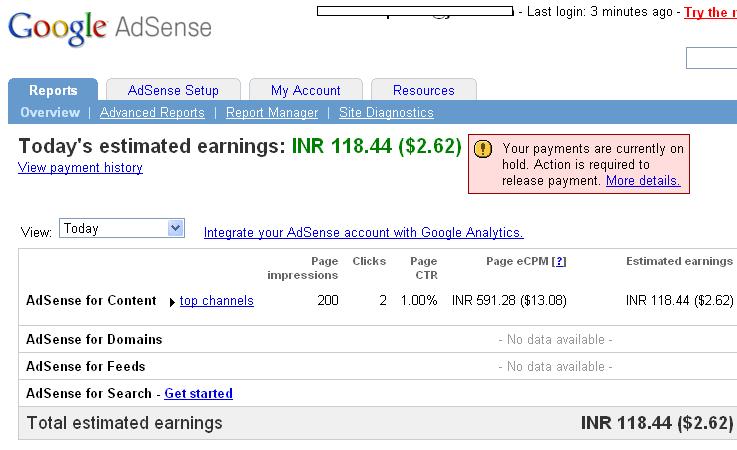Click Get started for AdSense for Search
This screenshot has height=450, width=737.
pyautogui.click(x=198, y=393)
